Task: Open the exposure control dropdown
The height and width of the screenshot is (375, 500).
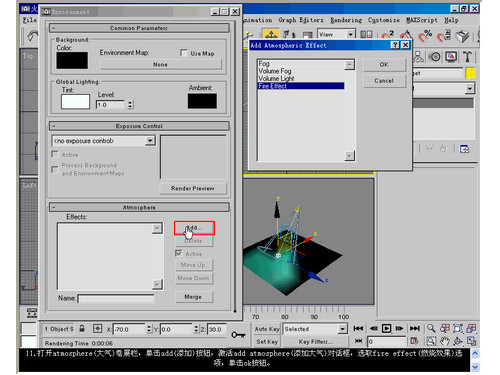Action: click(150, 141)
